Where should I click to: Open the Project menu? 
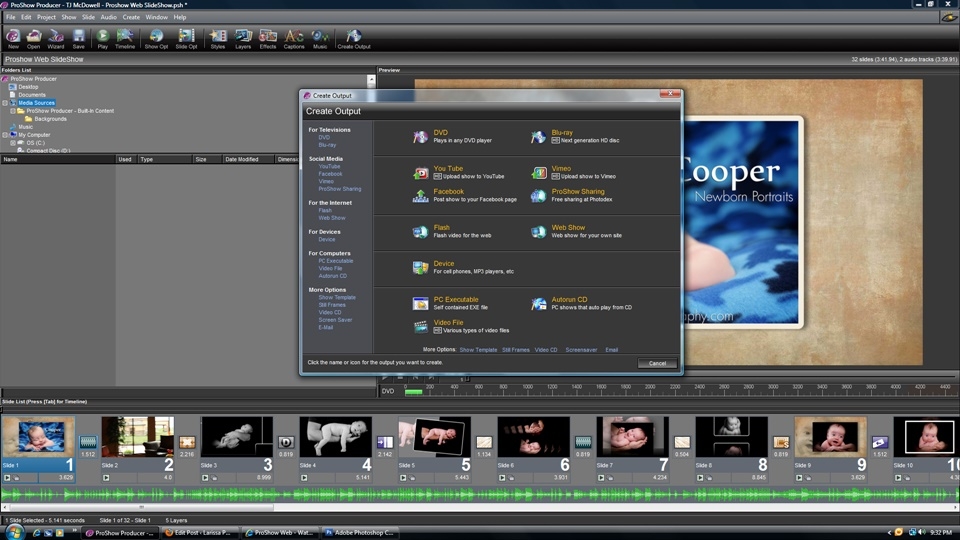pos(46,17)
